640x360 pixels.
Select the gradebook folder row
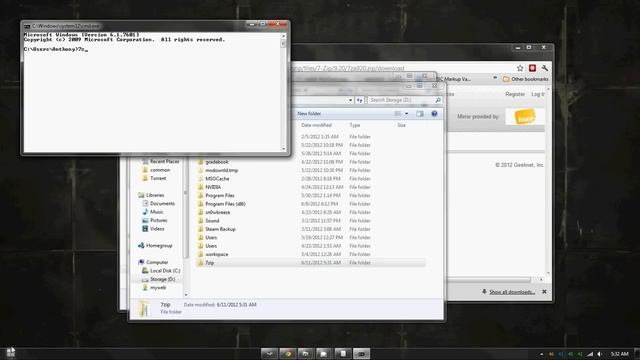coord(310,162)
